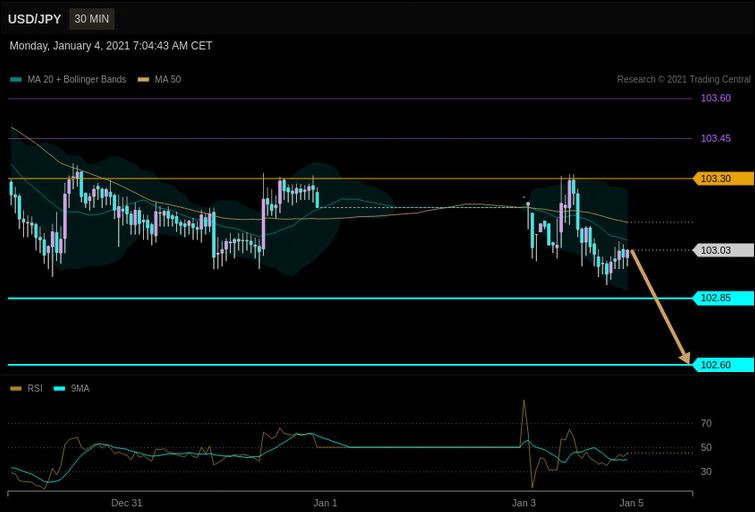The width and height of the screenshot is (755, 512).
Task: Select the 103.03 current price tag
Action: [723, 250]
